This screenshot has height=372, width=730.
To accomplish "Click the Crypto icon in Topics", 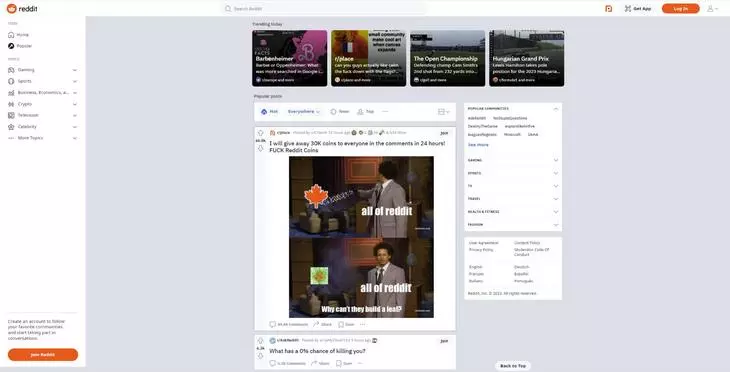I will coord(11,104).
